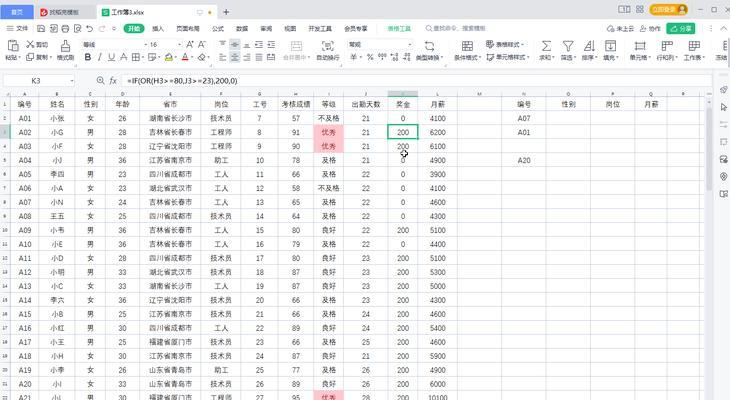Click the Sort (排序) icon
Viewport: 730px width, 400px height.
click(x=589, y=46)
